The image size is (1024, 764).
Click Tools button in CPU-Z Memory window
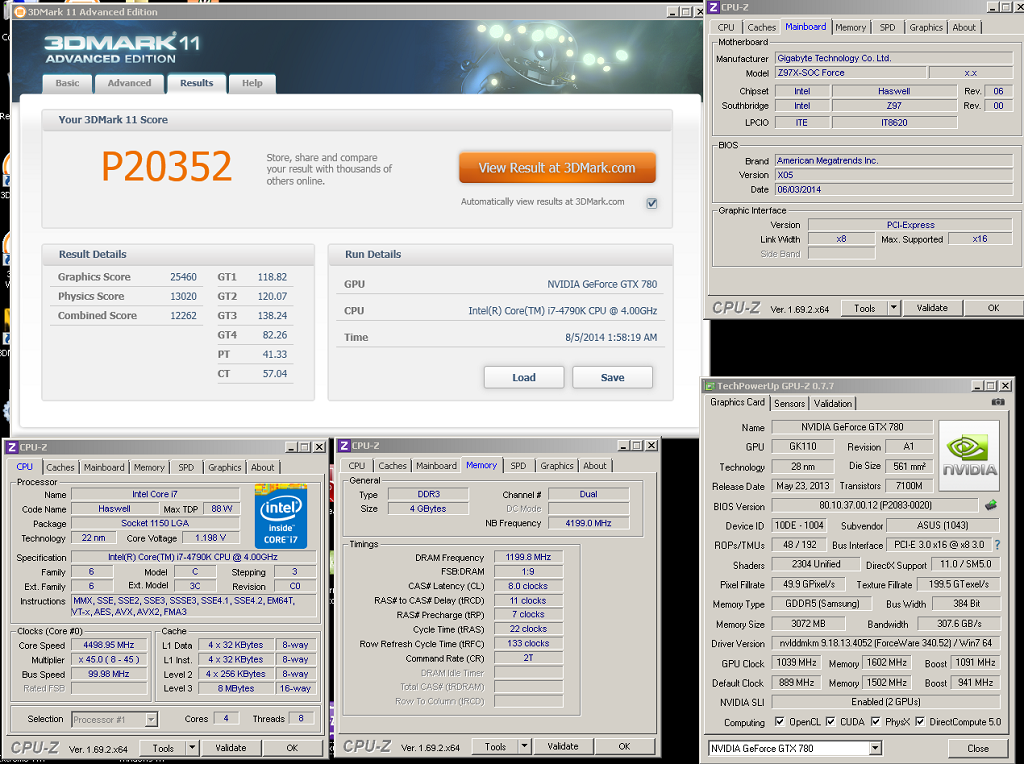click(x=495, y=746)
